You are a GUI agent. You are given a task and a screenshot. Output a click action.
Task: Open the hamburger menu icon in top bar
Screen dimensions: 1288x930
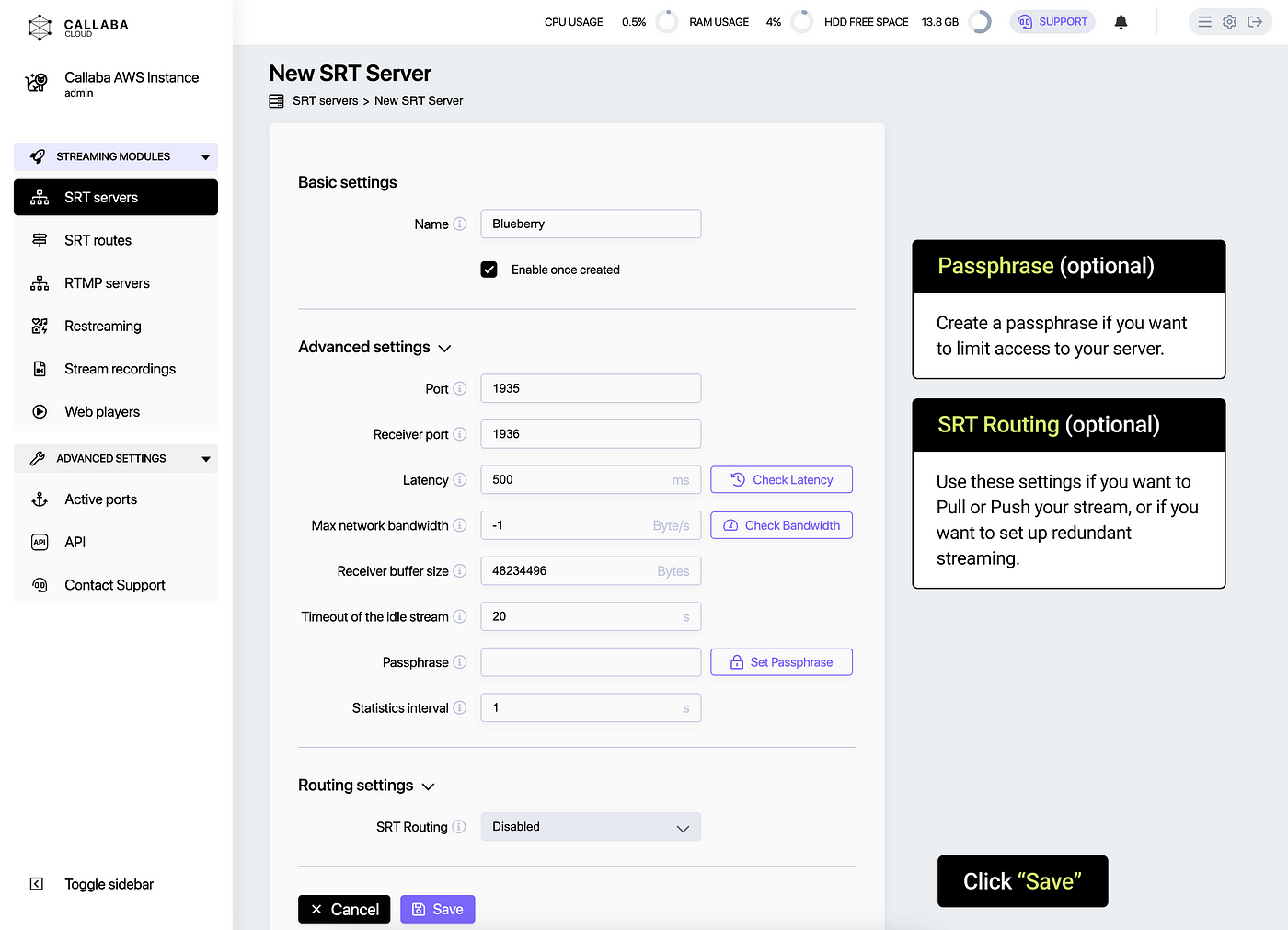(x=1204, y=22)
